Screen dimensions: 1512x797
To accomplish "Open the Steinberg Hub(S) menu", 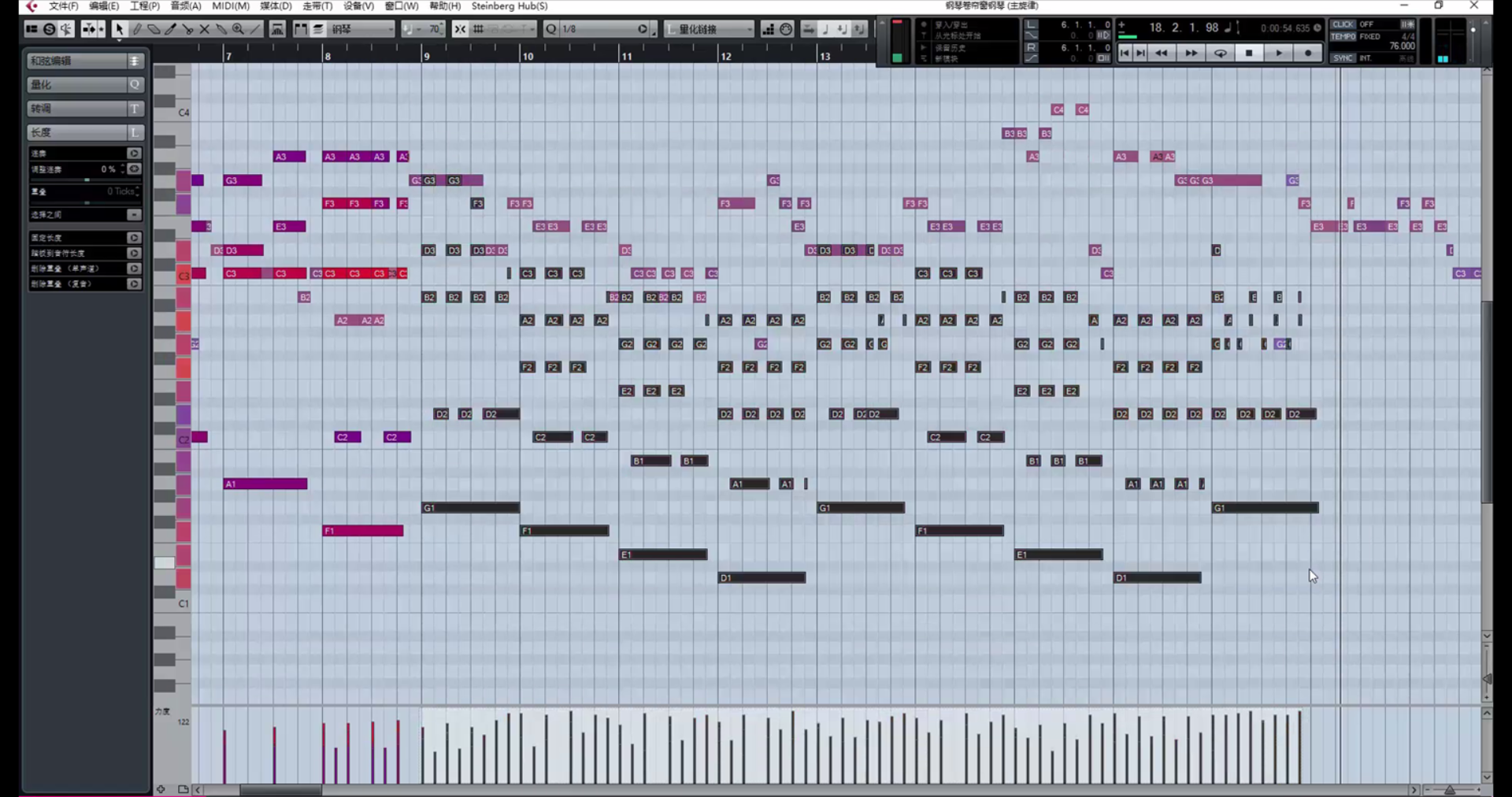I will click(510, 6).
